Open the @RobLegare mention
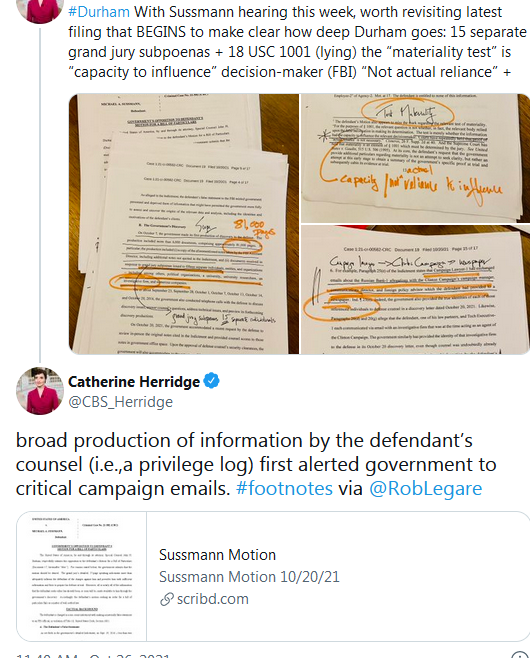Image resolution: width=530 pixels, height=658 pixels. coord(426,488)
